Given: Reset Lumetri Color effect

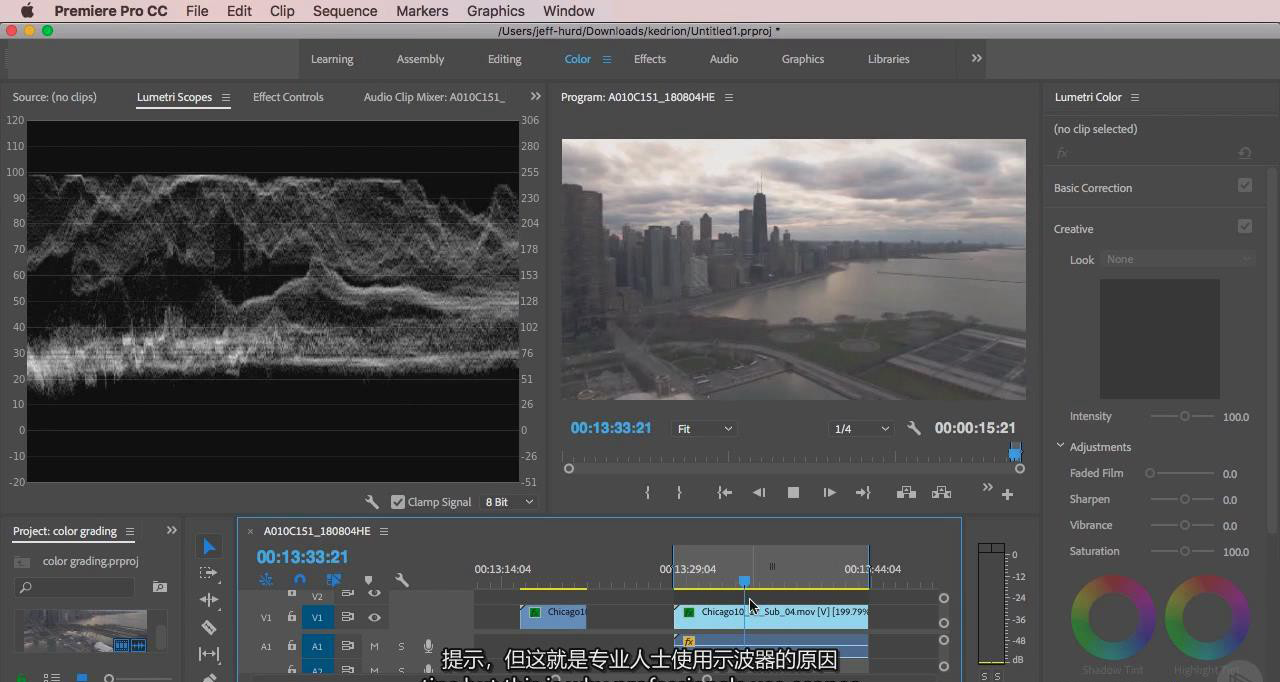Looking at the screenshot, I should point(1245,153).
